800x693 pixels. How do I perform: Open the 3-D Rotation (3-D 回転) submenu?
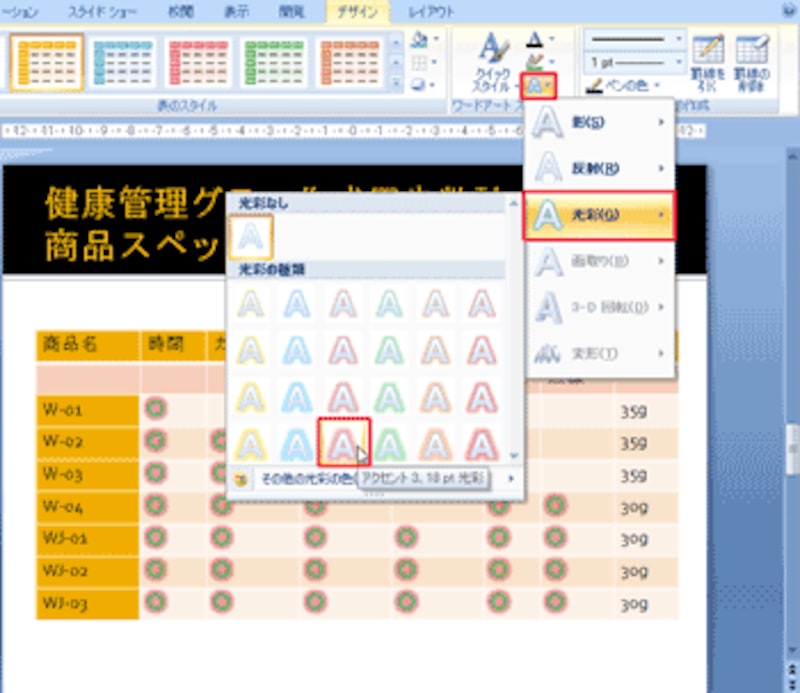point(599,307)
